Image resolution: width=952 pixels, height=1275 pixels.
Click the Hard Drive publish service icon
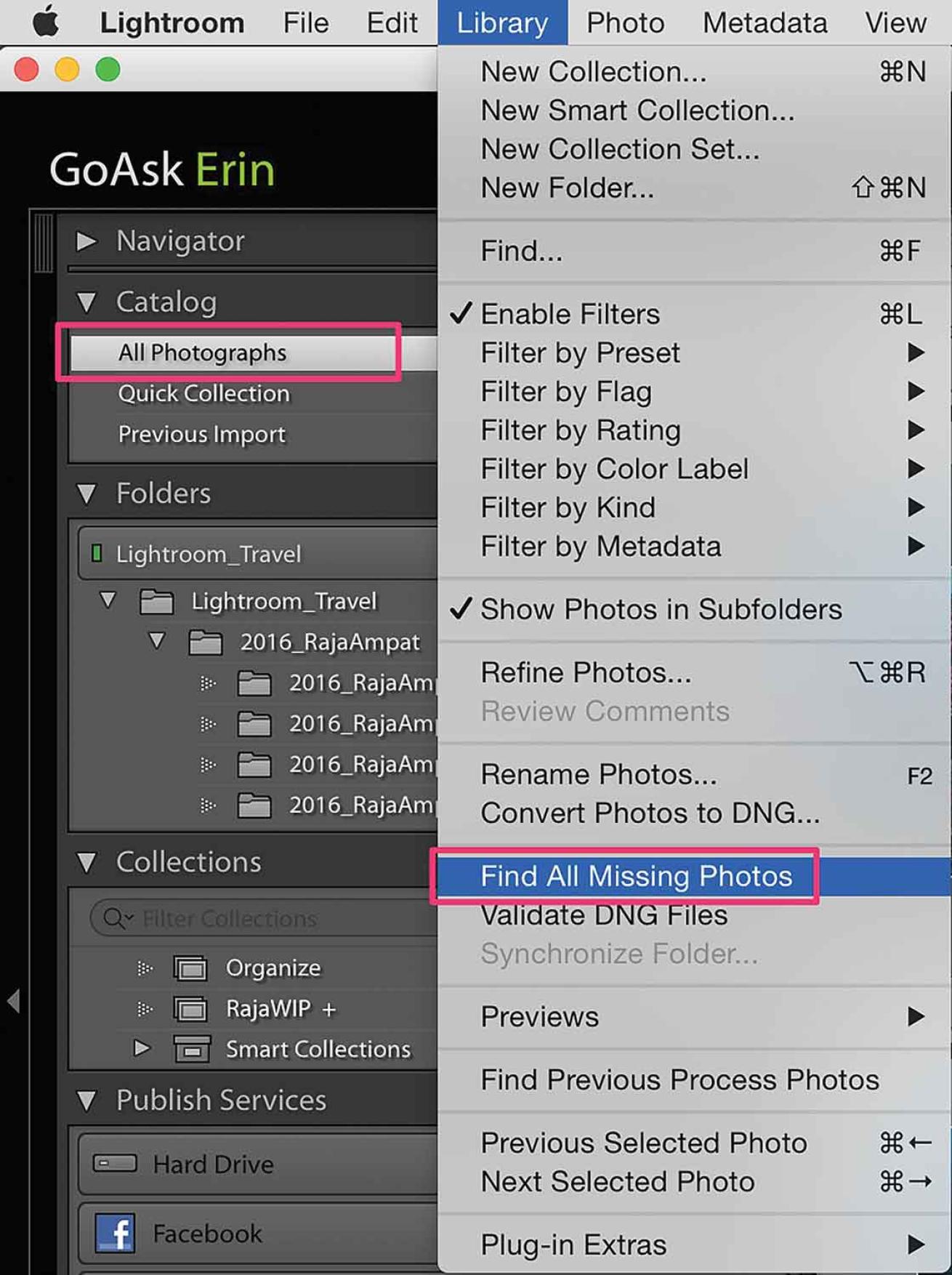115,1164
